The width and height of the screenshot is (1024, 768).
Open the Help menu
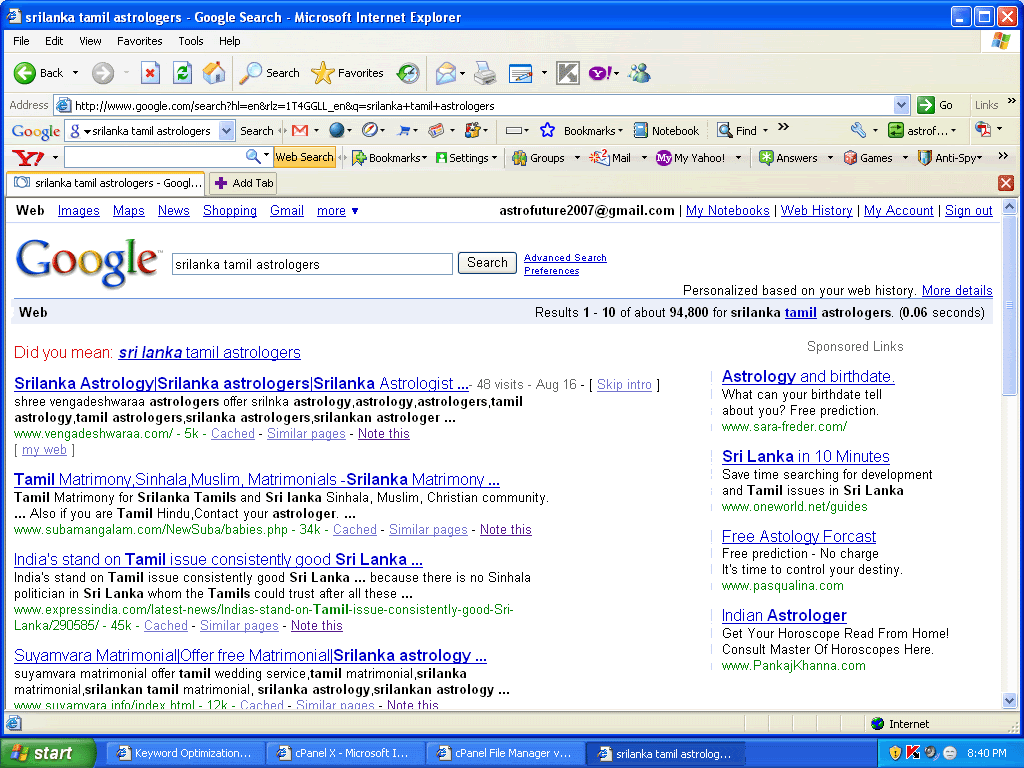229,40
